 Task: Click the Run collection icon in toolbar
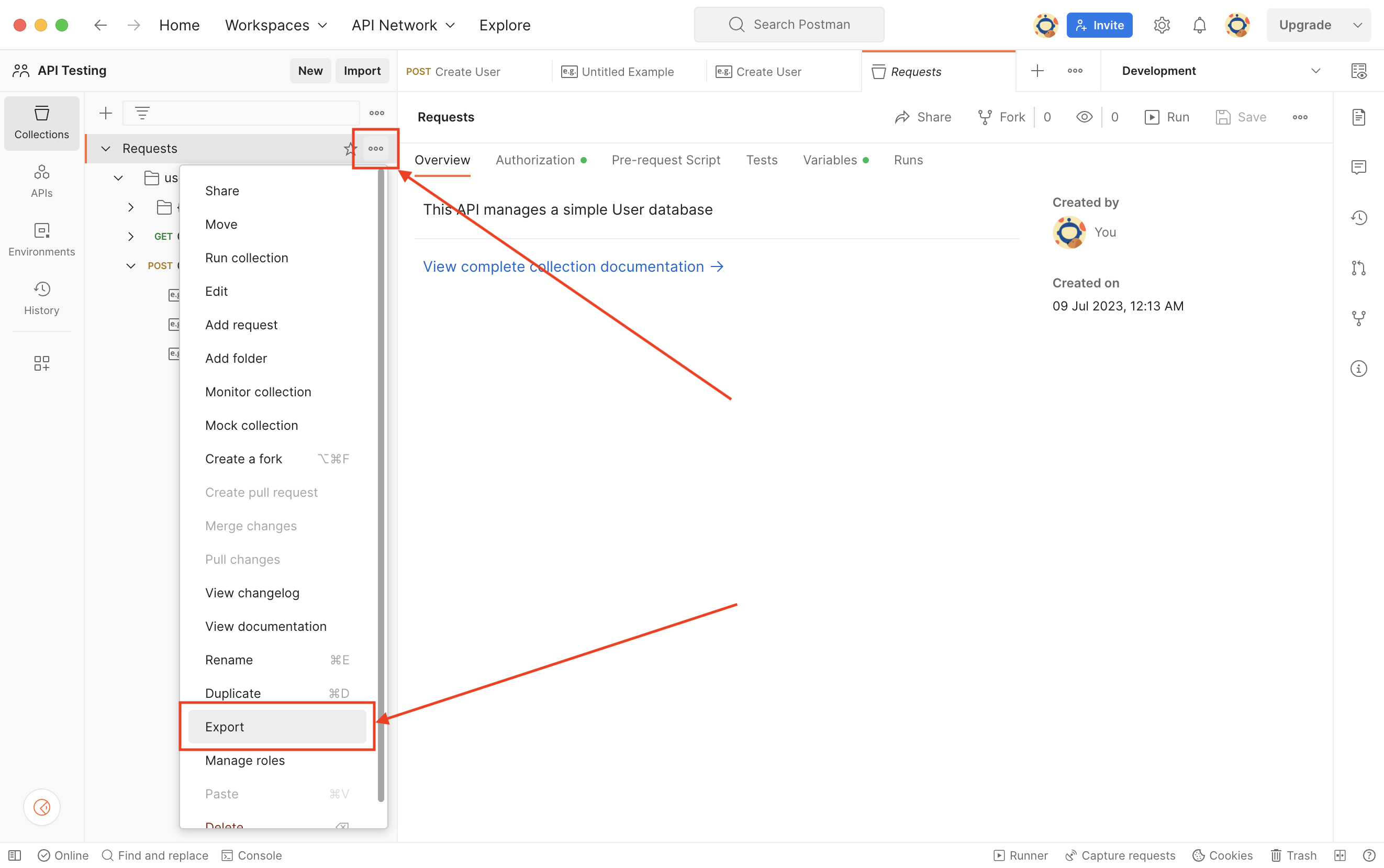point(1152,117)
